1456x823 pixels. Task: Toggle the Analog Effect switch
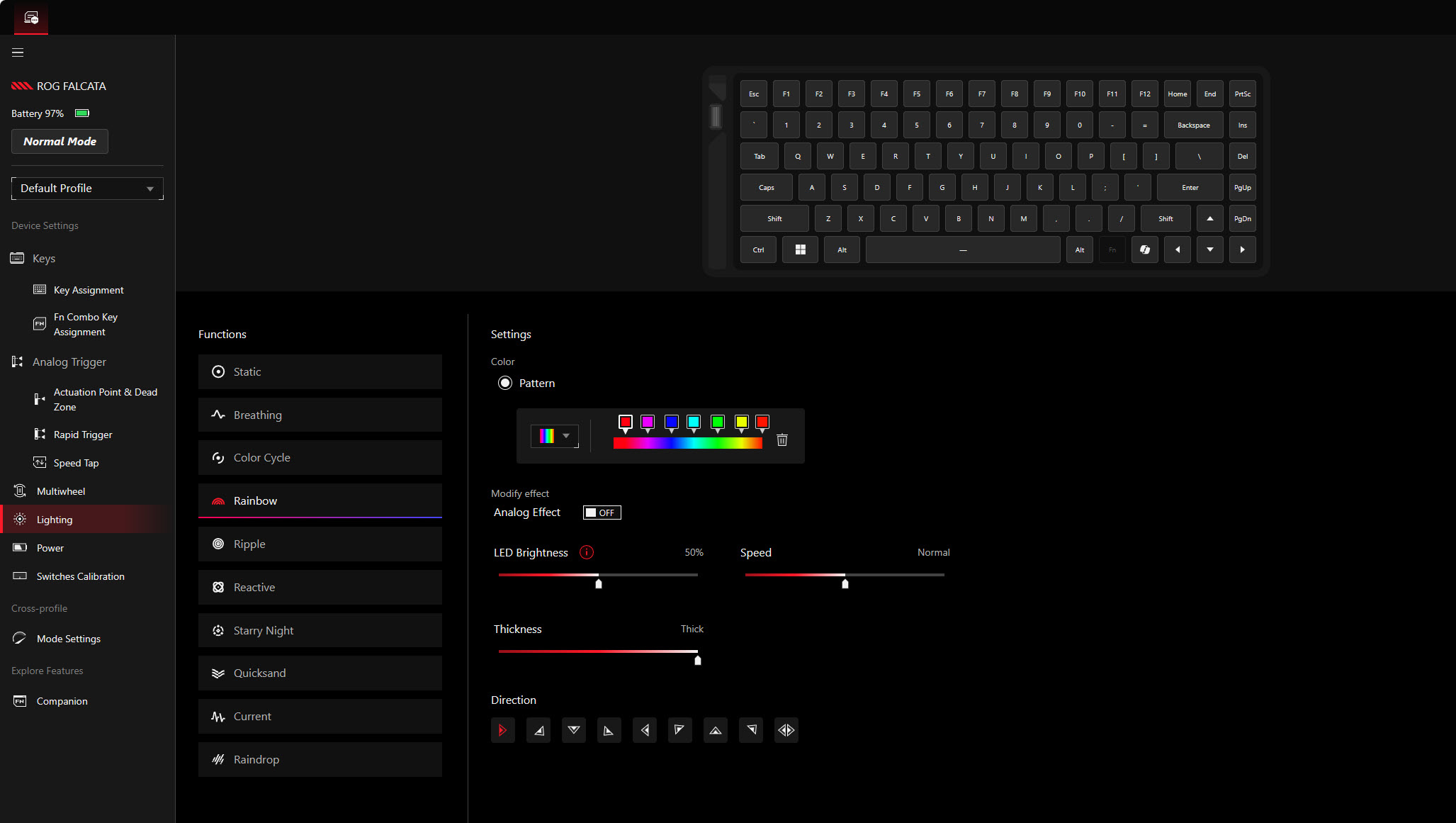click(602, 513)
